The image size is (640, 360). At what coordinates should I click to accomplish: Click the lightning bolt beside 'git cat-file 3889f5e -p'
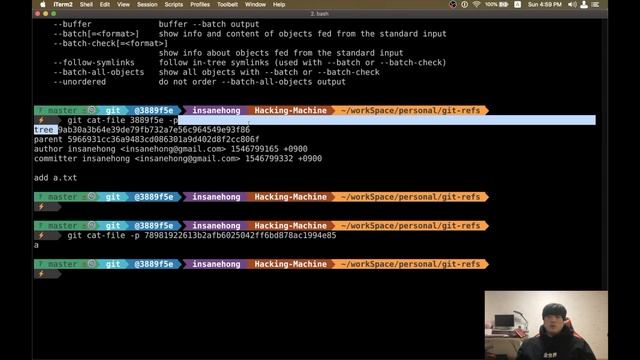[41, 120]
